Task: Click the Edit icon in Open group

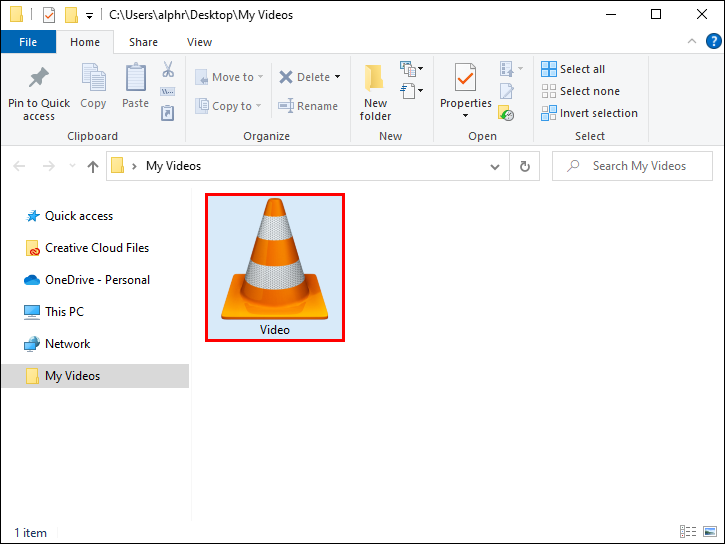Action: pos(506,91)
